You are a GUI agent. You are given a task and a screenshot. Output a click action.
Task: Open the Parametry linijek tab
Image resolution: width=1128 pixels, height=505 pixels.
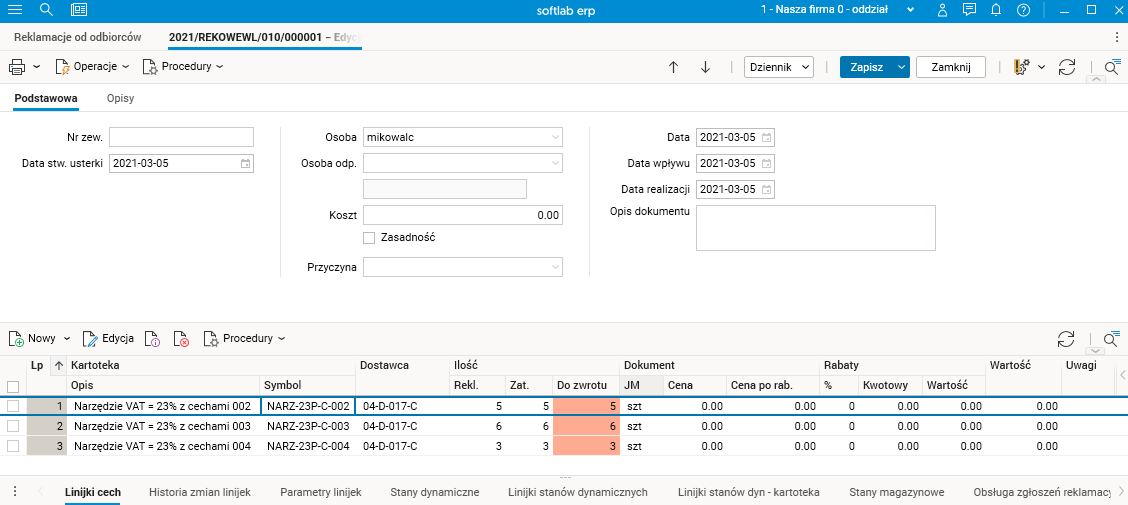click(x=320, y=493)
